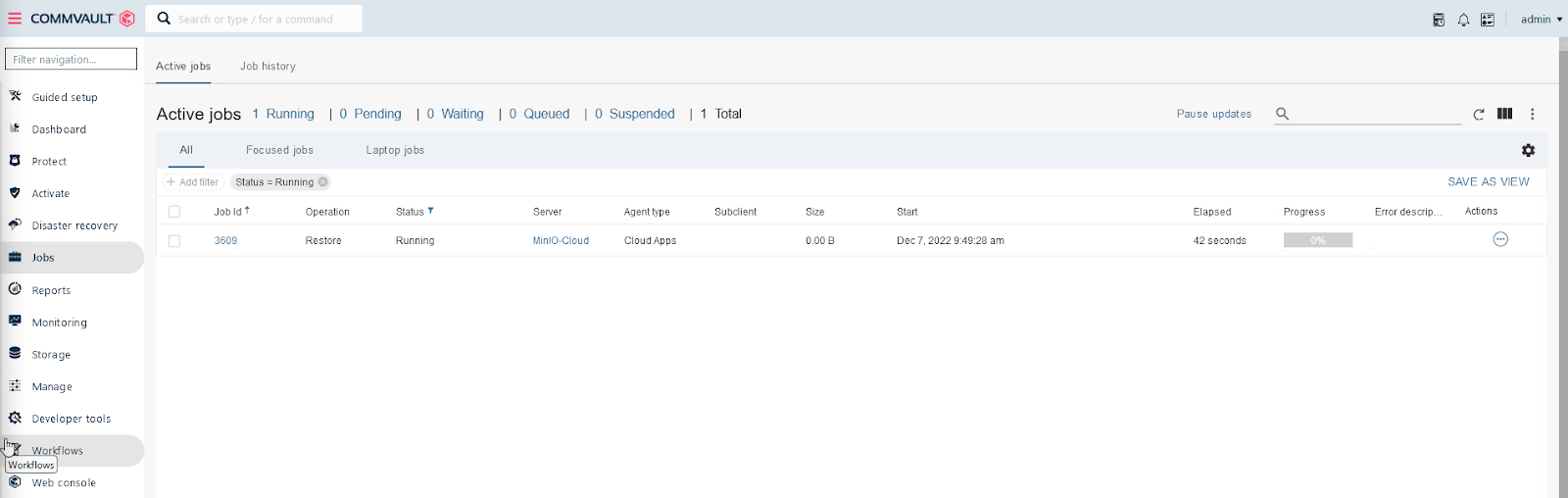Click the three-dot more options icon
This screenshot has width=1568, height=498.
pyautogui.click(x=1533, y=115)
